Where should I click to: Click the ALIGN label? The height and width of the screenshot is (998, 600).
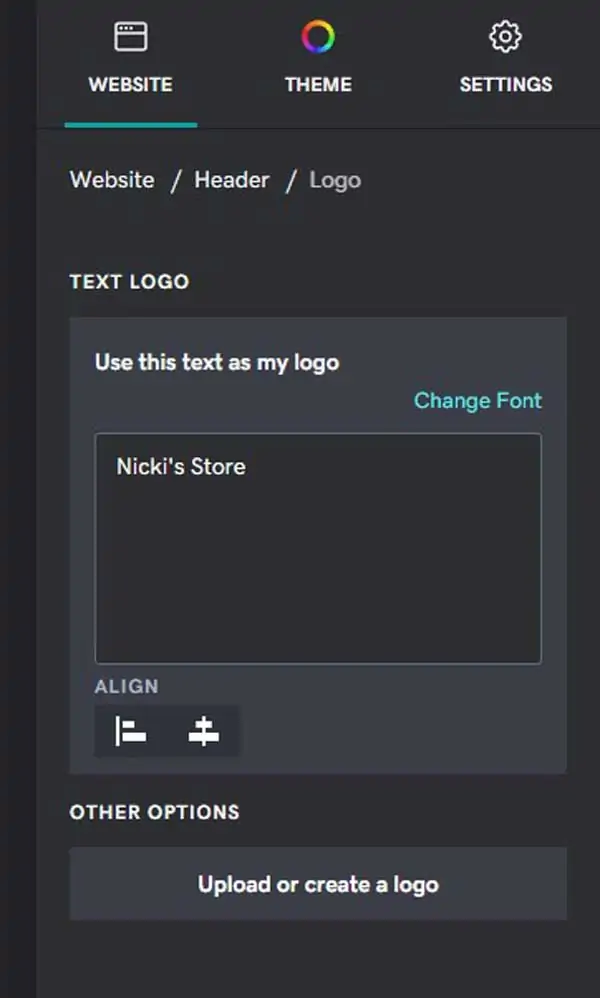[127, 687]
